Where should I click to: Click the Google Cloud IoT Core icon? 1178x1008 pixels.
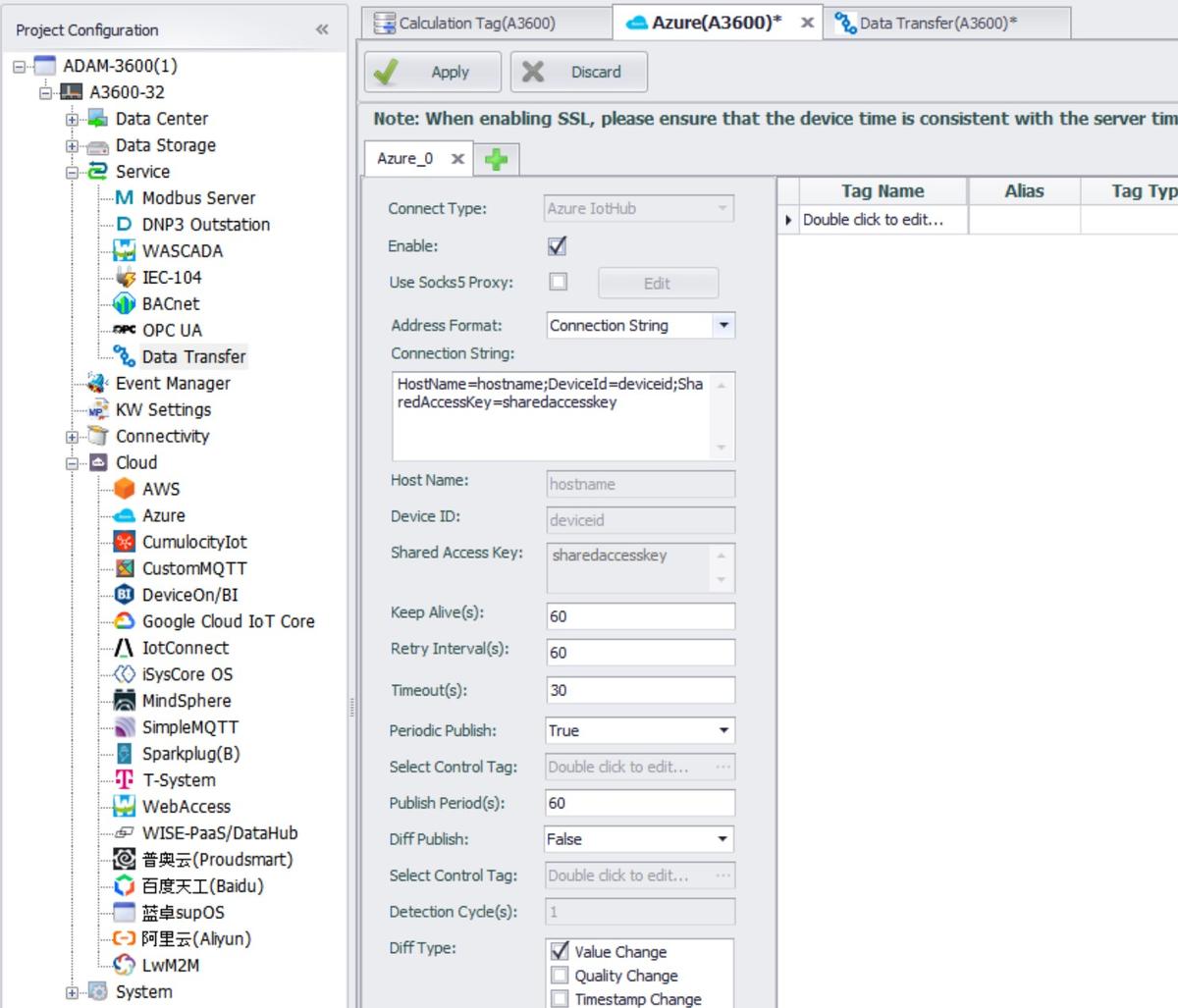click(x=125, y=621)
